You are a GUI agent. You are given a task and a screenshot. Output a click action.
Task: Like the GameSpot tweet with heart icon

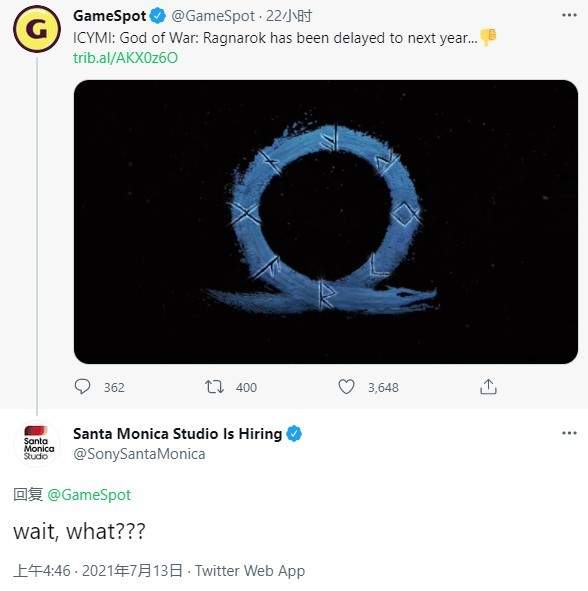coord(346,387)
